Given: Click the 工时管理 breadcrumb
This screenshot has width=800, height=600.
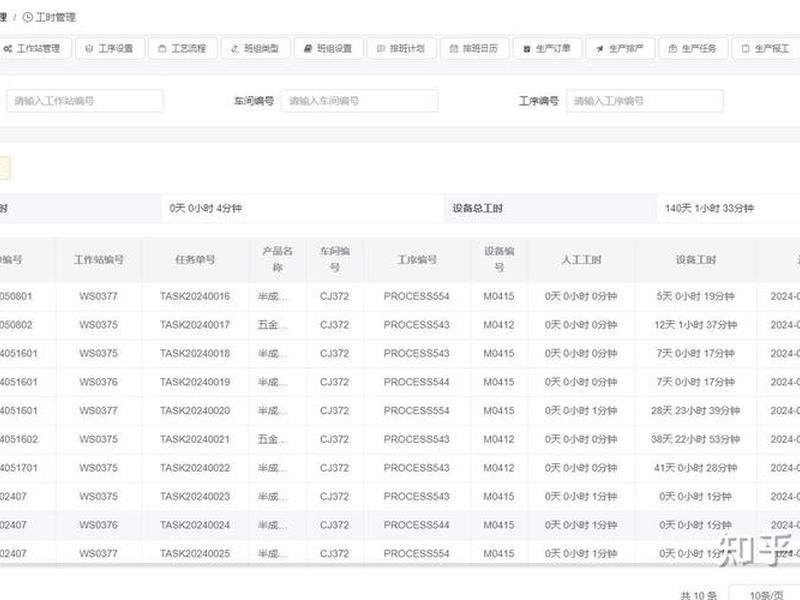Looking at the screenshot, I should click(x=50, y=17).
